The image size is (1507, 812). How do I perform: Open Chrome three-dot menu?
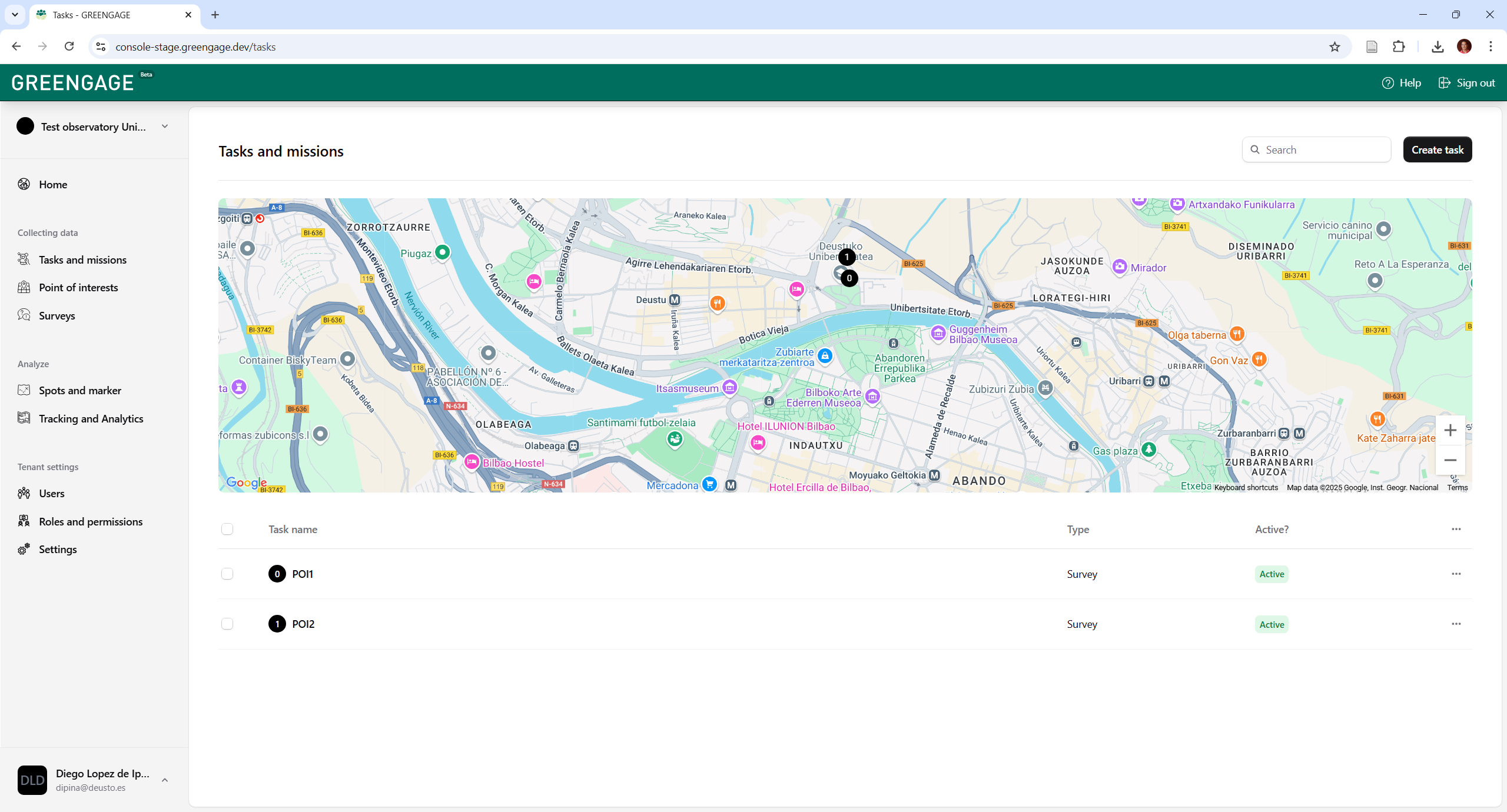pyautogui.click(x=1491, y=46)
